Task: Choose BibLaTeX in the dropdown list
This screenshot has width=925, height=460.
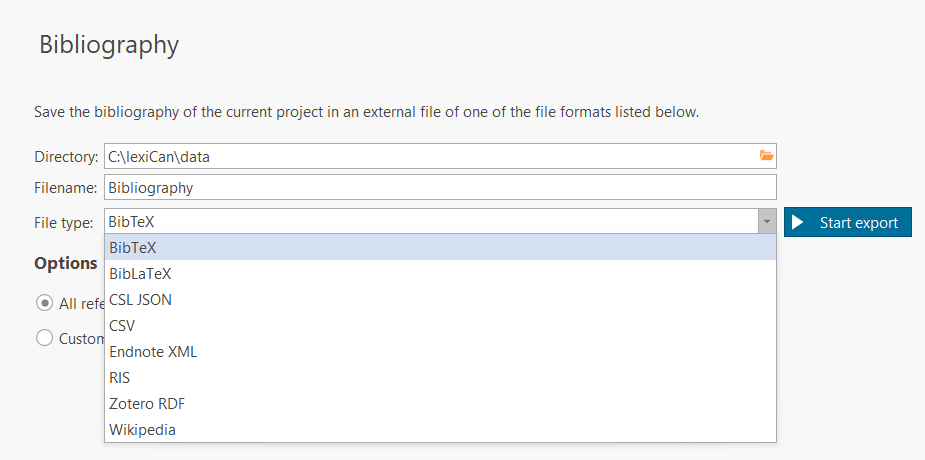Action: tap(140, 273)
